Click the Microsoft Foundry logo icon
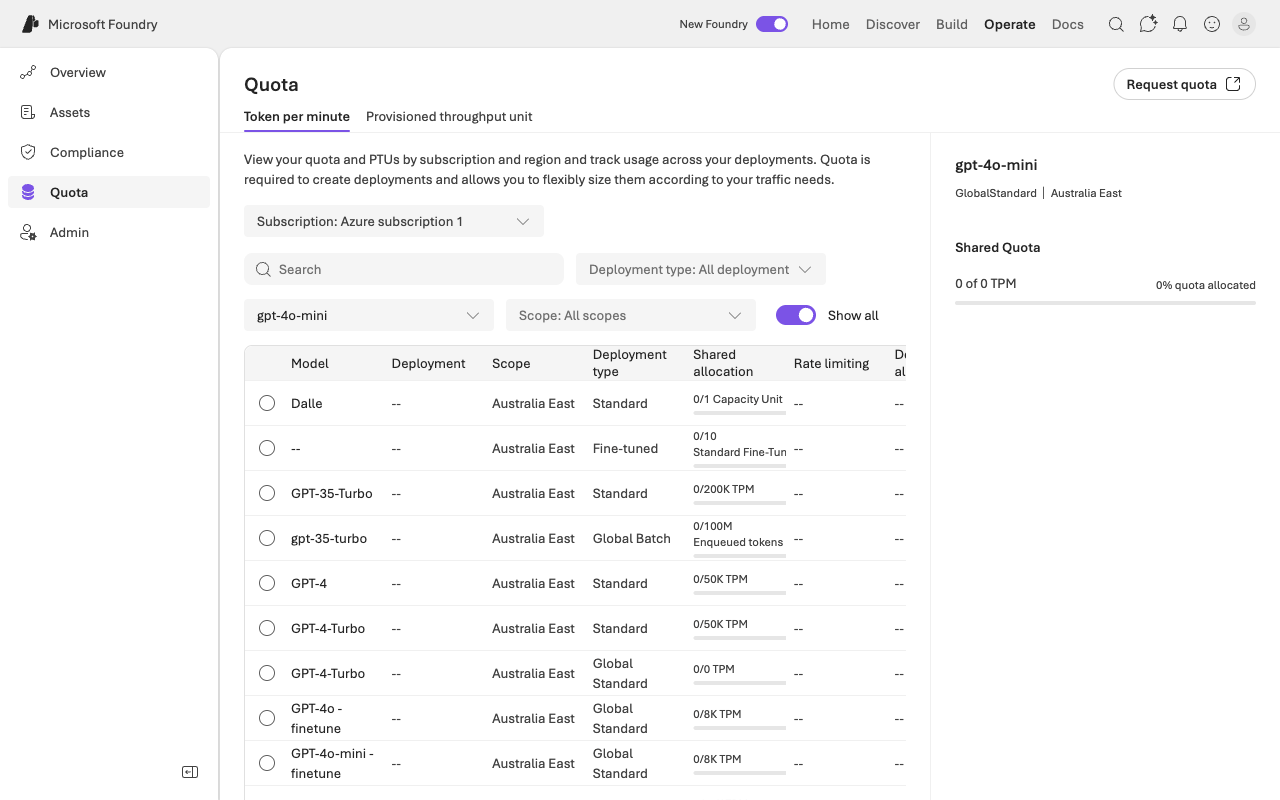The width and height of the screenshot is (1280, 800). tap(30, 24)
